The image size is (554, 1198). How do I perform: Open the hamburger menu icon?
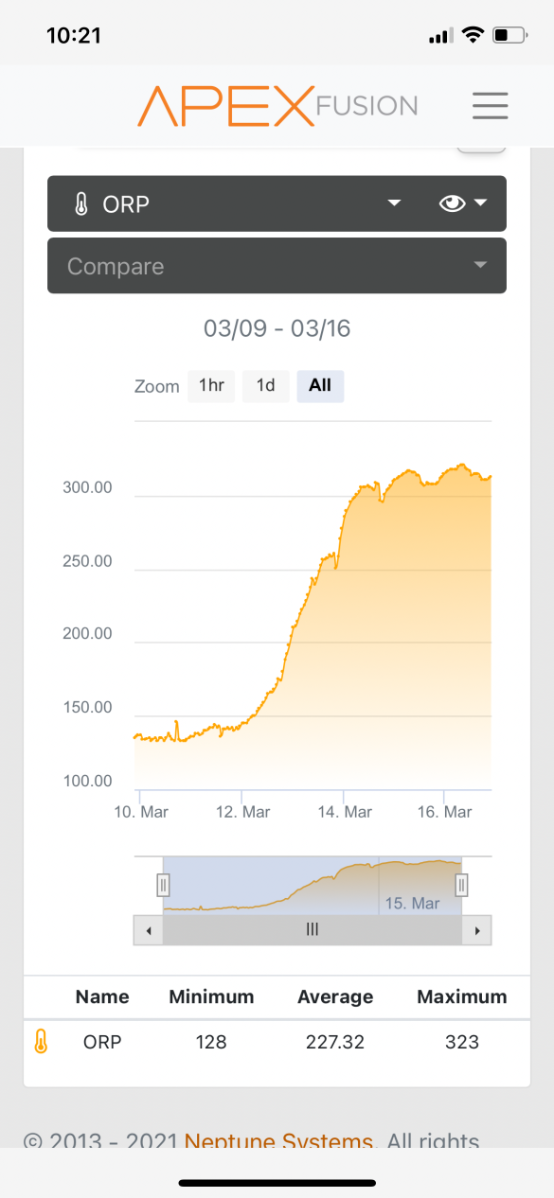pyautogui.click(x=490, y=105)
